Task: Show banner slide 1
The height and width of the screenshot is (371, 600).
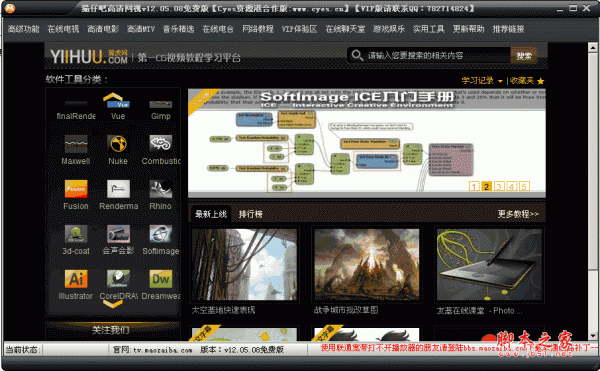Action: [474, 186]
